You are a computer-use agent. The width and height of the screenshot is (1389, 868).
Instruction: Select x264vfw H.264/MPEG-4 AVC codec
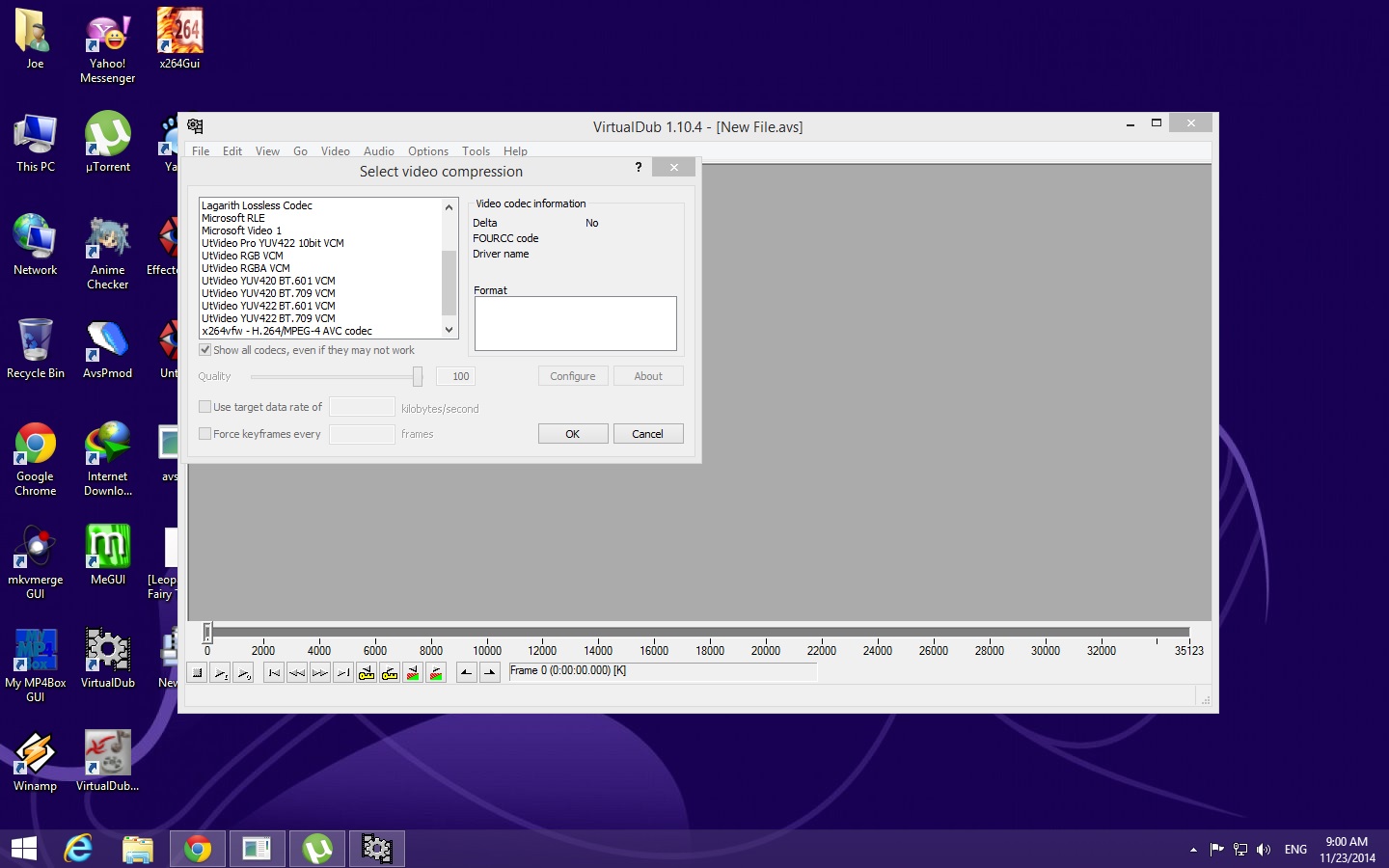[x=286, y=331]
